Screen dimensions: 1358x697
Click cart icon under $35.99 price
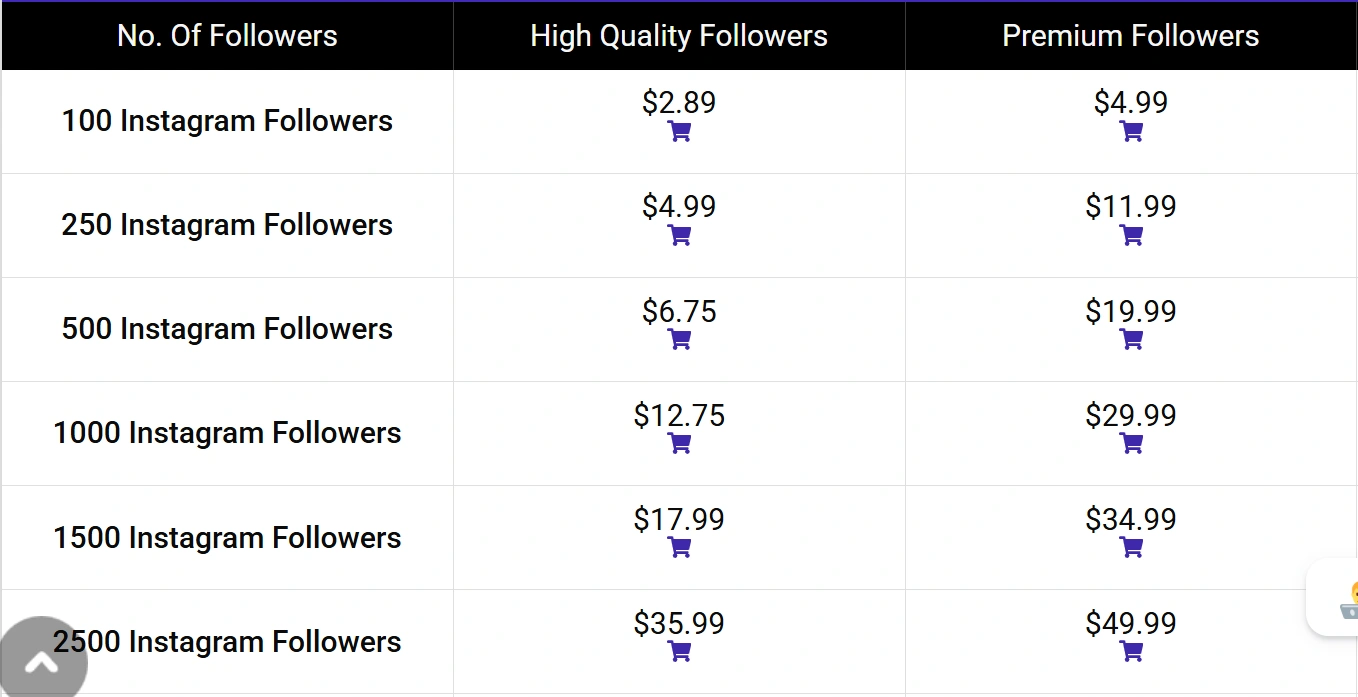click(679, 651)
